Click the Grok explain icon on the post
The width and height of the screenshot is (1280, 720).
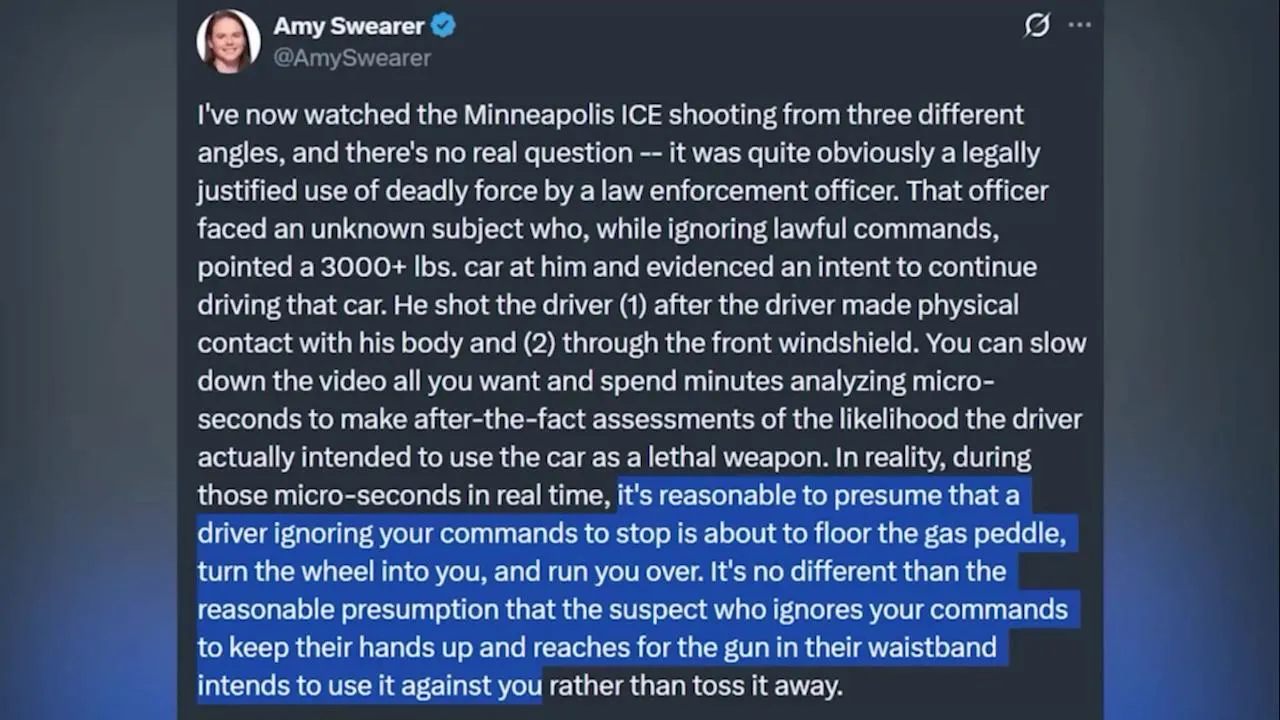click(x=1037, y=25)
